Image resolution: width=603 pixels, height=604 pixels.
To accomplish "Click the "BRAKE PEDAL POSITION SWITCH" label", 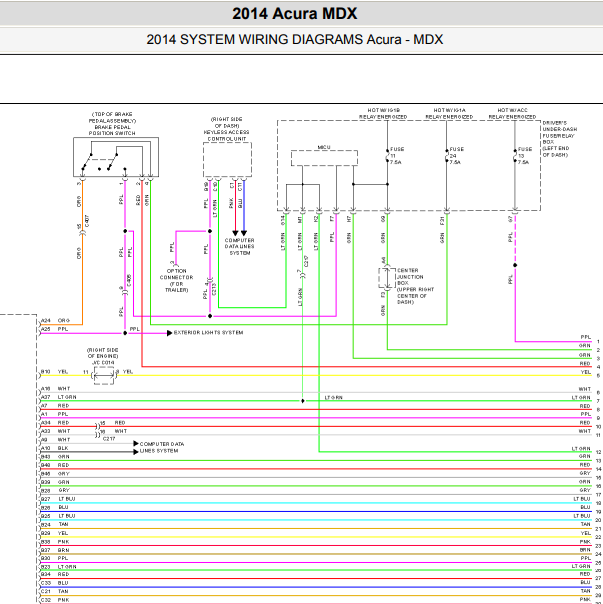I will coord(112,130).
